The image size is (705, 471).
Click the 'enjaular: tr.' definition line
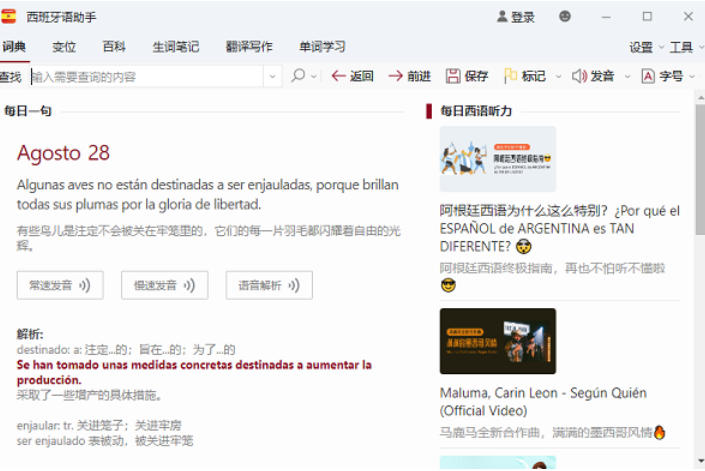(99, 425)
